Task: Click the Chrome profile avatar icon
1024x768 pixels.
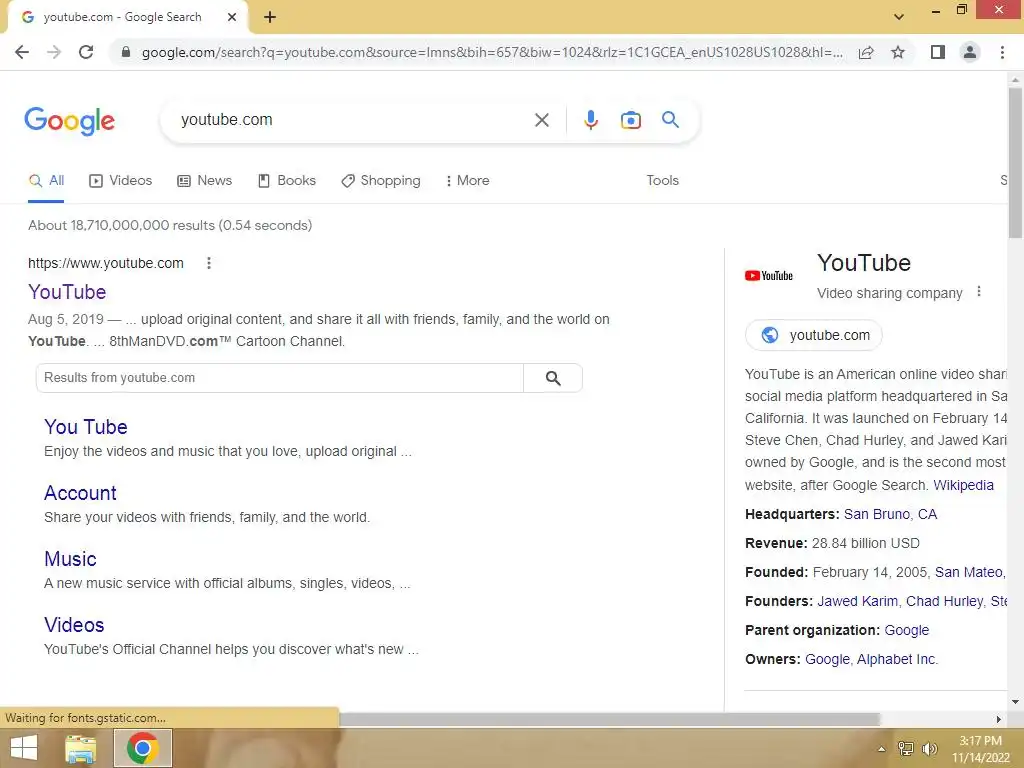Action: (970, 52)
